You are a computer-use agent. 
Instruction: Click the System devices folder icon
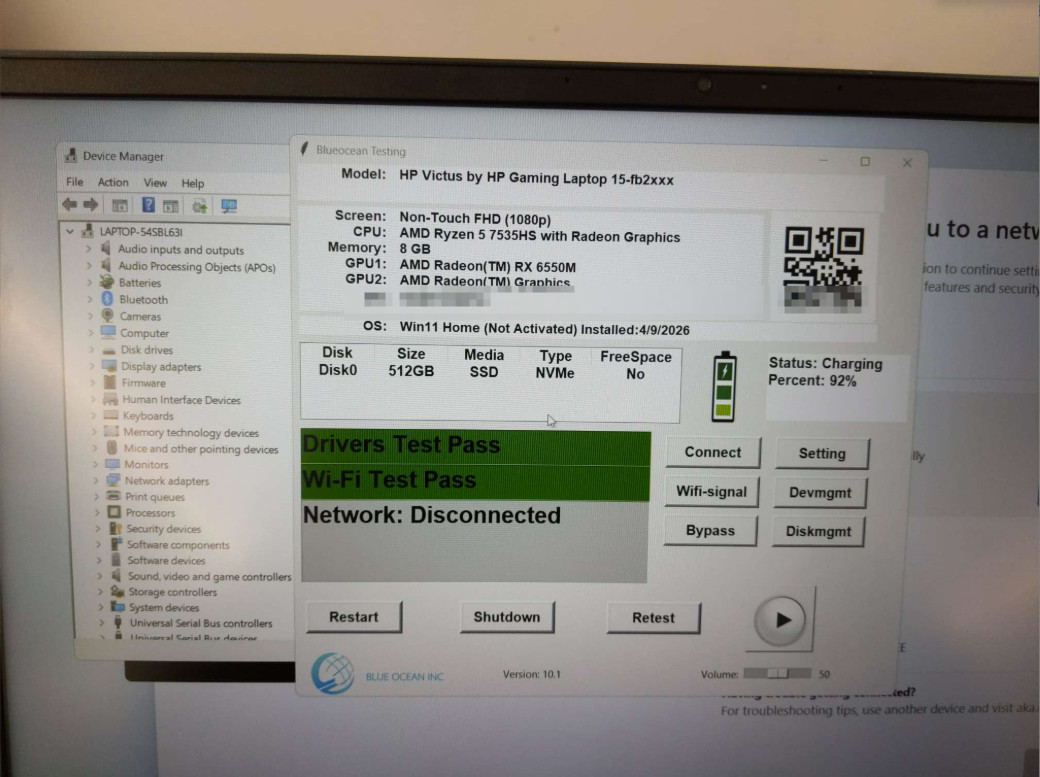[x=118, y=606]
